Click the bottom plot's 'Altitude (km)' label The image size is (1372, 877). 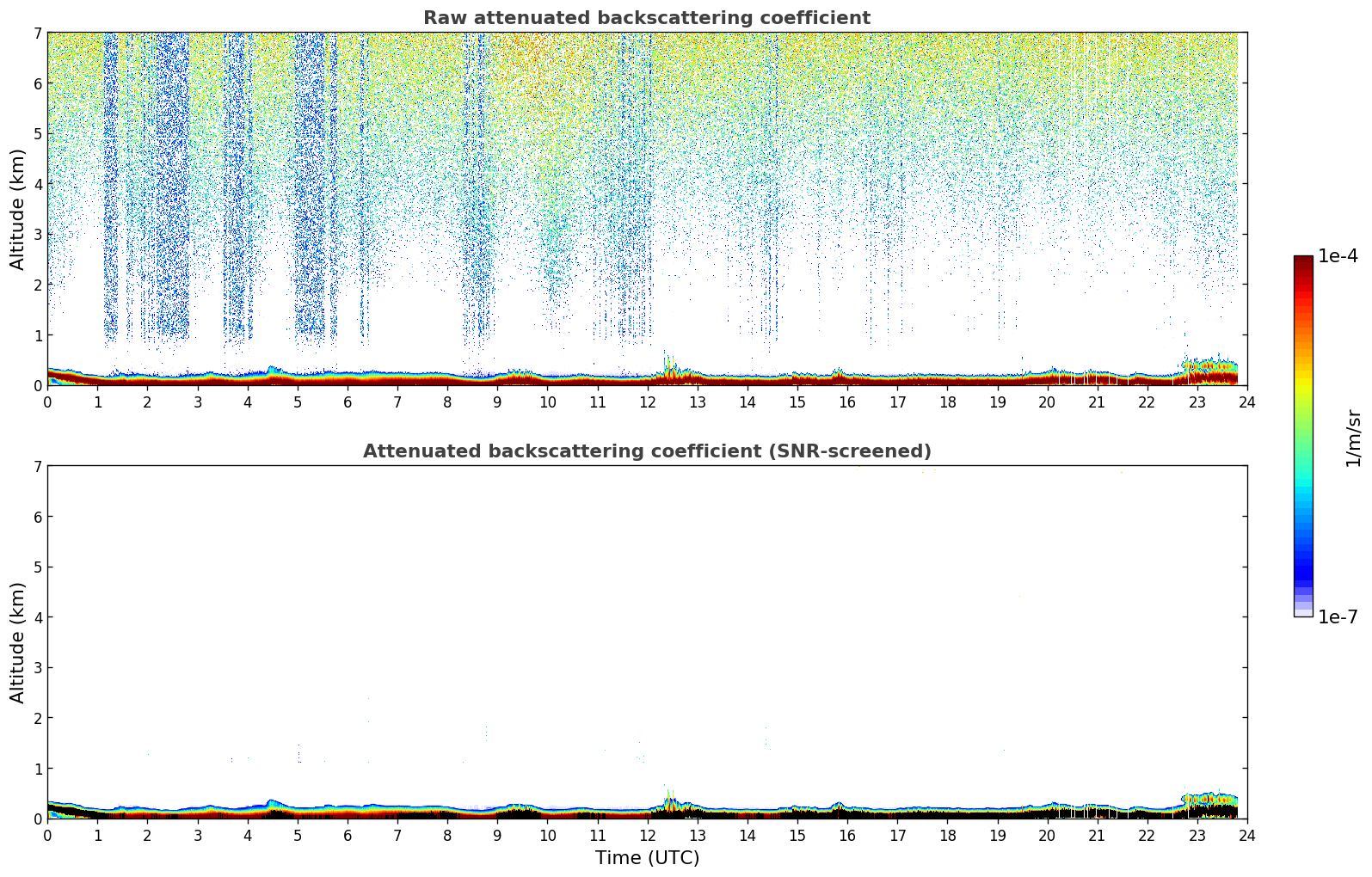pyautogui.click(x=18, y=642)
